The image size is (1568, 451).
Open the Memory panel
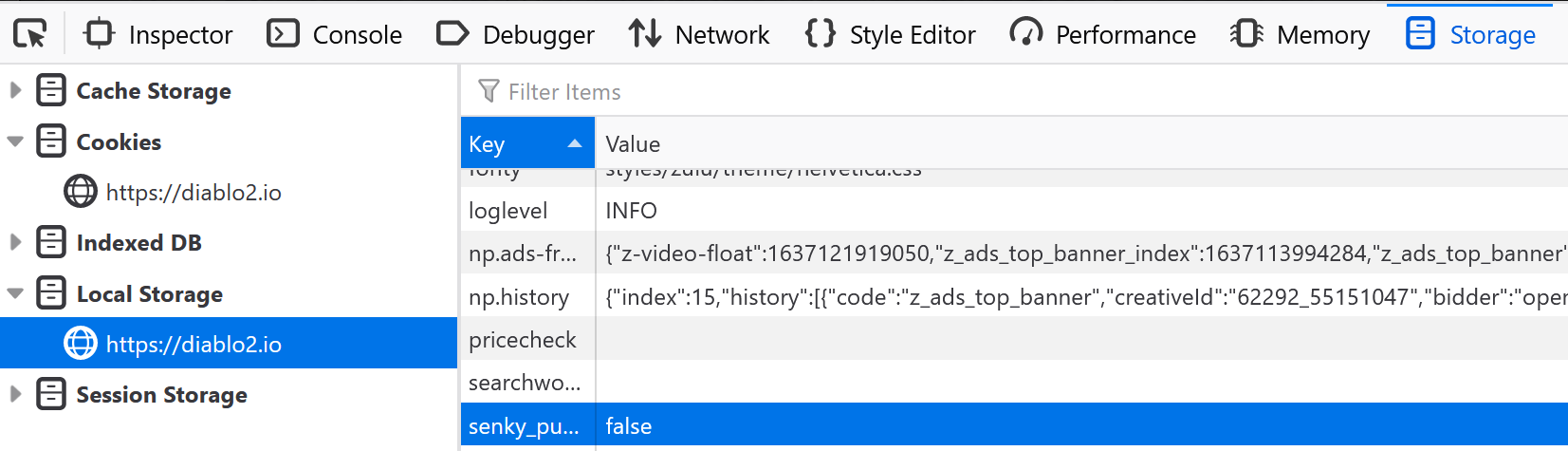pos(1300,35)
